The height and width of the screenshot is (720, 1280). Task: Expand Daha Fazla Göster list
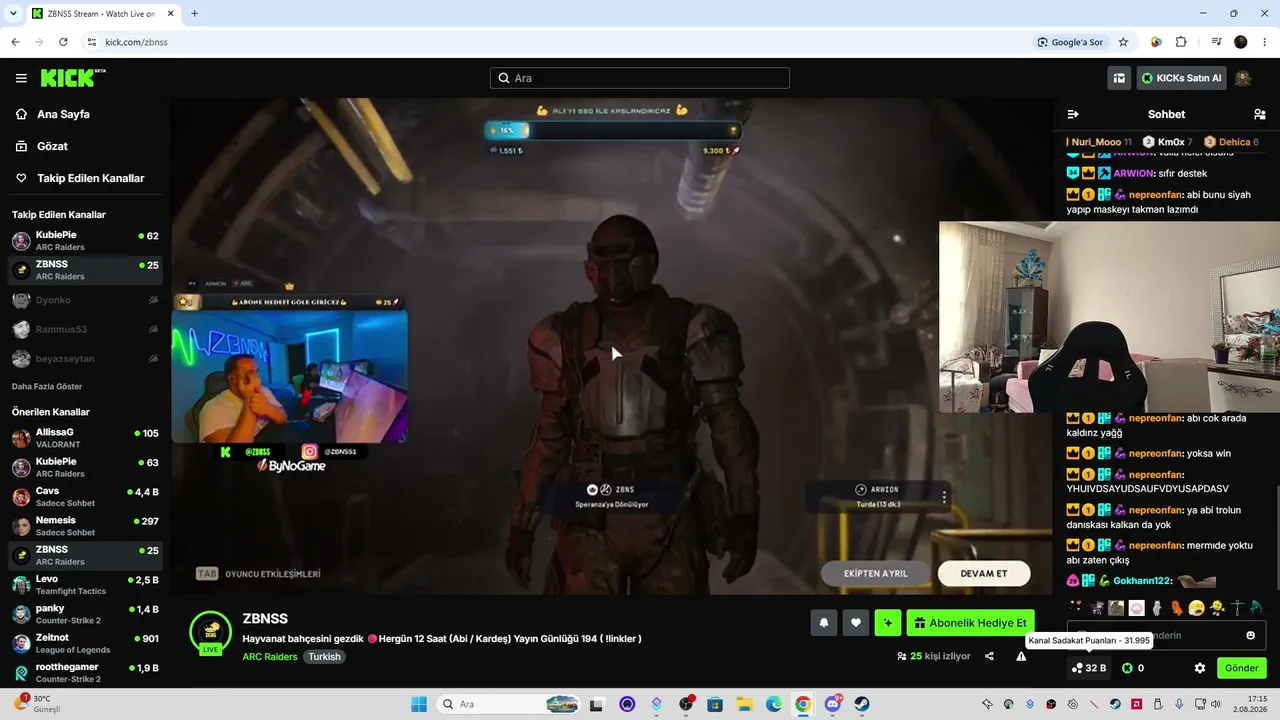click(47, 386)
